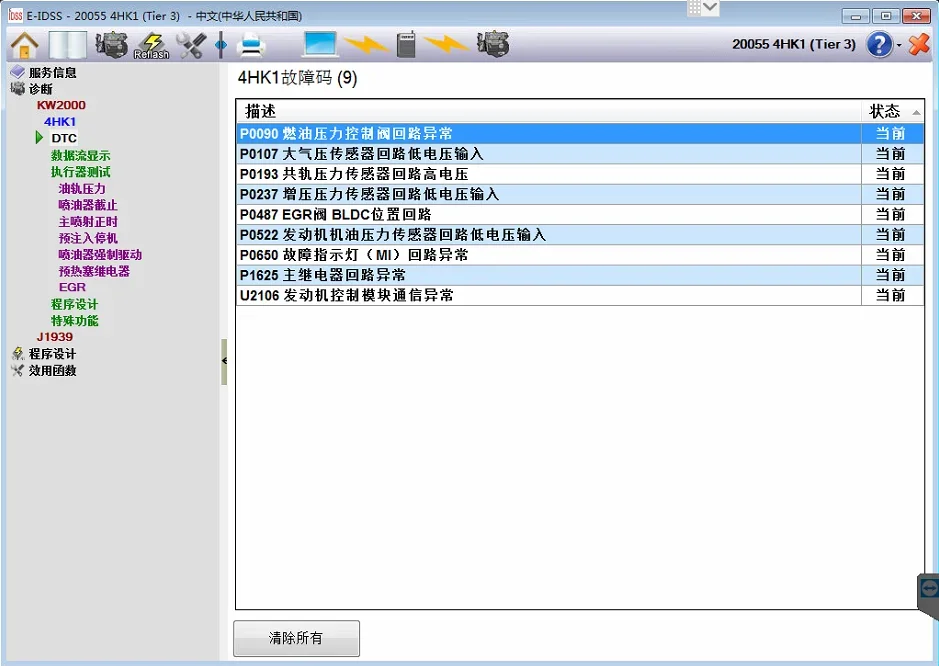Select the 喷油器截止 test
The image size is (939, 666).
88,205
